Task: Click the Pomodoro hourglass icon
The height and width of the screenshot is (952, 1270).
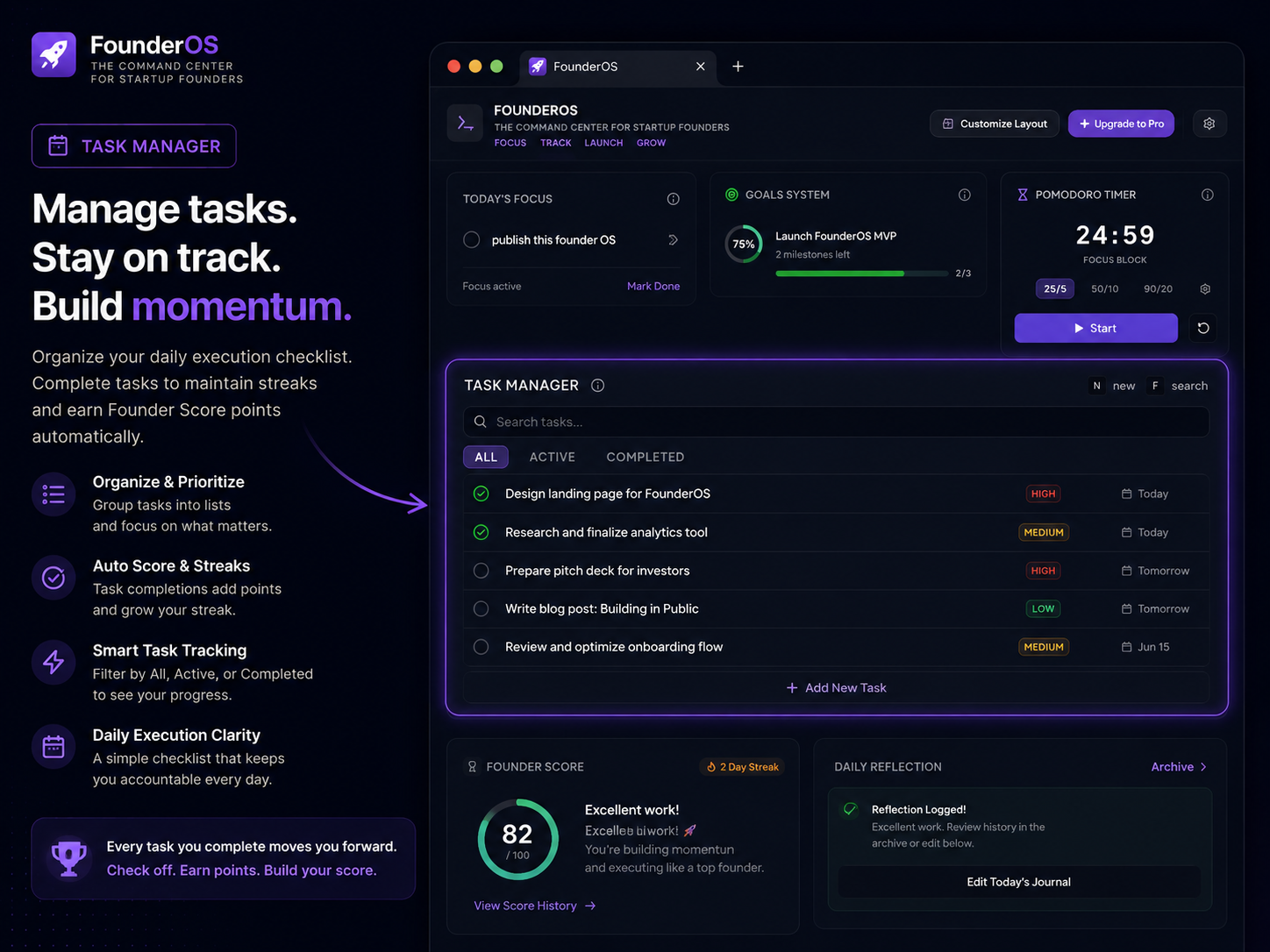Action: pos(1022,195)
